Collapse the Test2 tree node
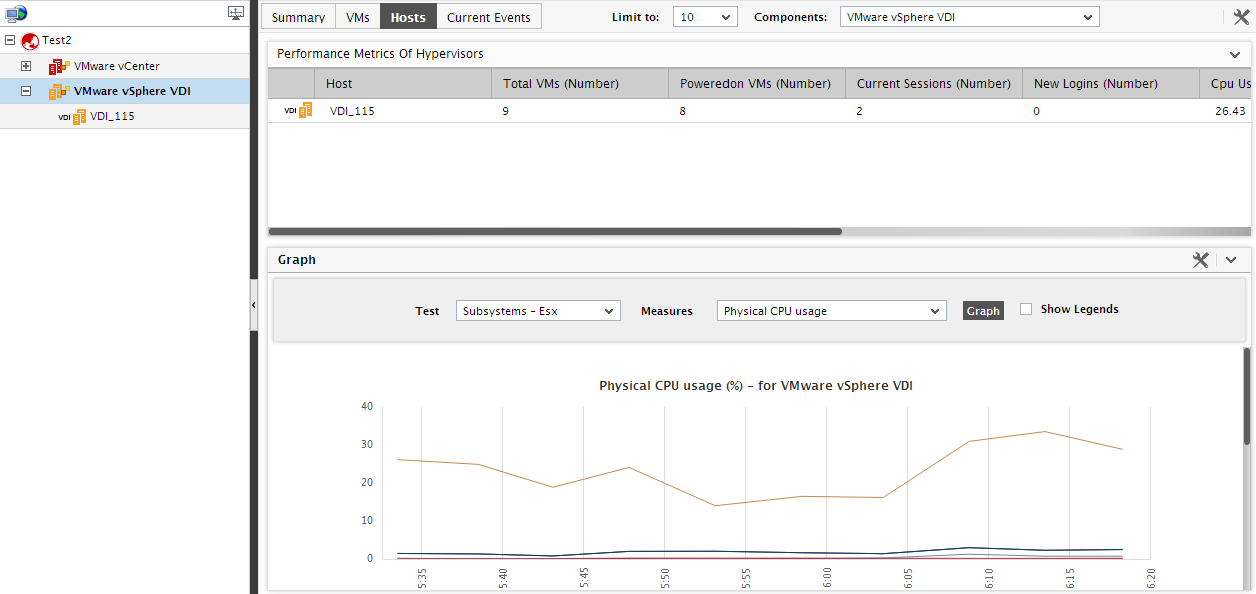 click(10, 41)
